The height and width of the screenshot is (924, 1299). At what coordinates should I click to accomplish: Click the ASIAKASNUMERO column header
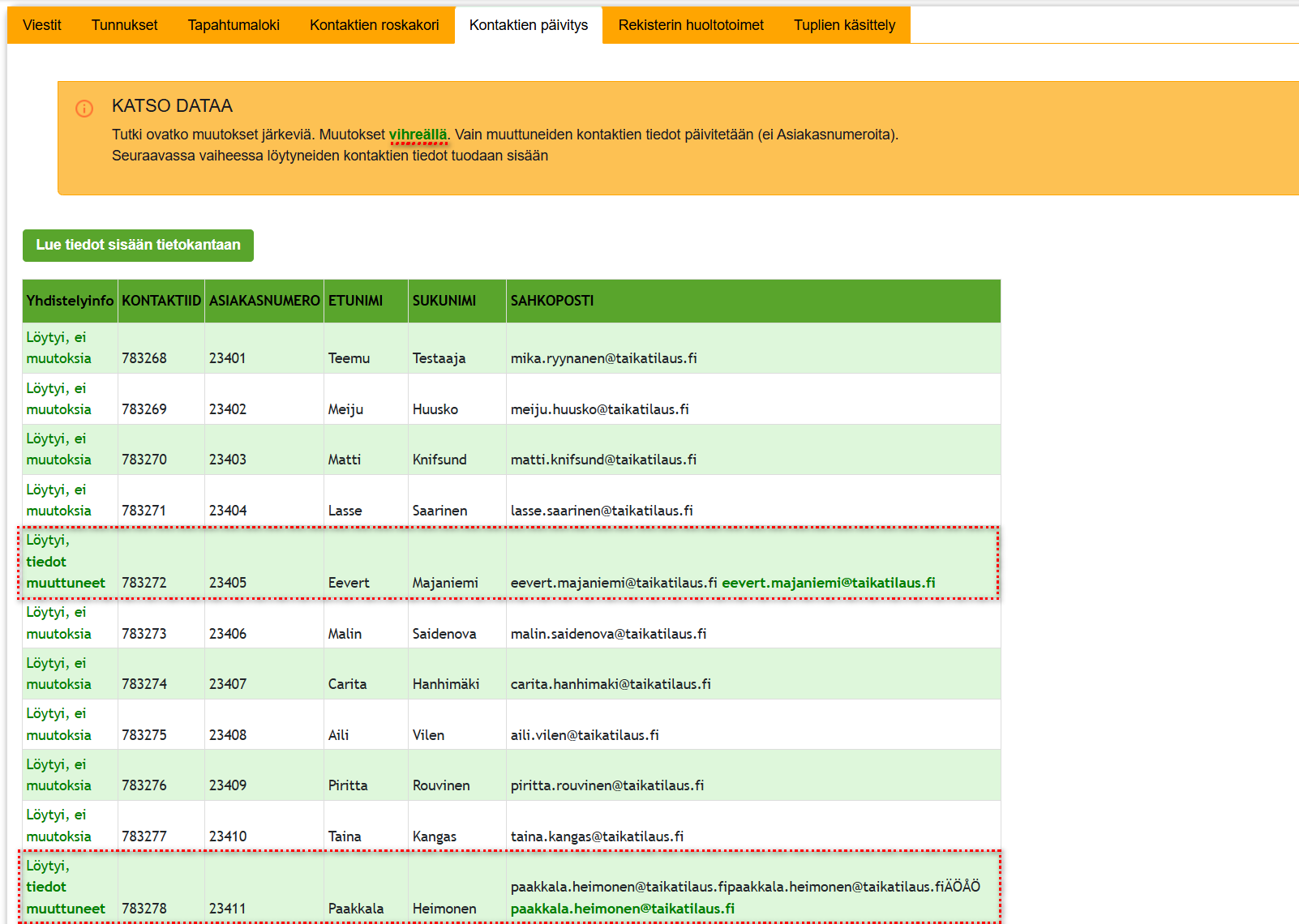point(264,301)
